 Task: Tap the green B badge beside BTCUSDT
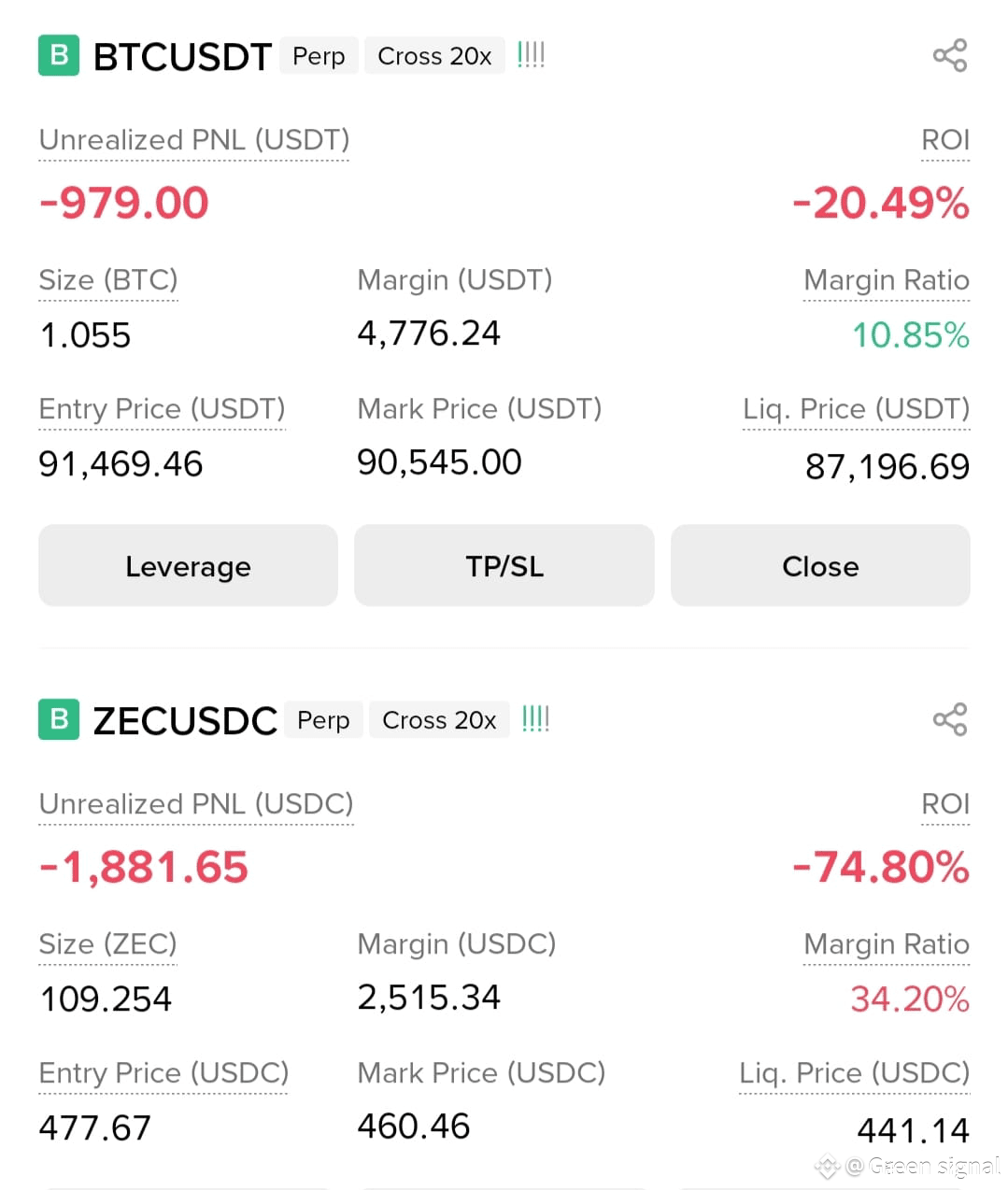tap(59, 55)
